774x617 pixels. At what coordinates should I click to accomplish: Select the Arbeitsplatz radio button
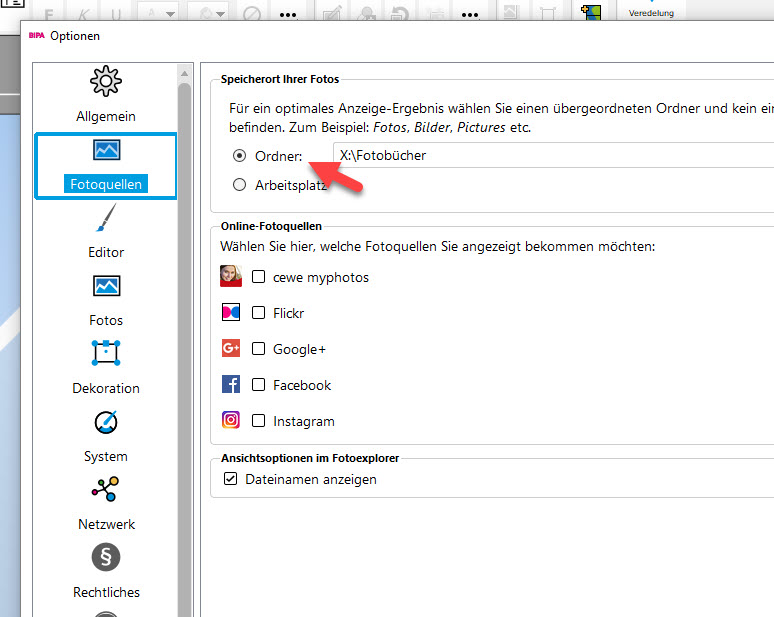click(239, 185)
